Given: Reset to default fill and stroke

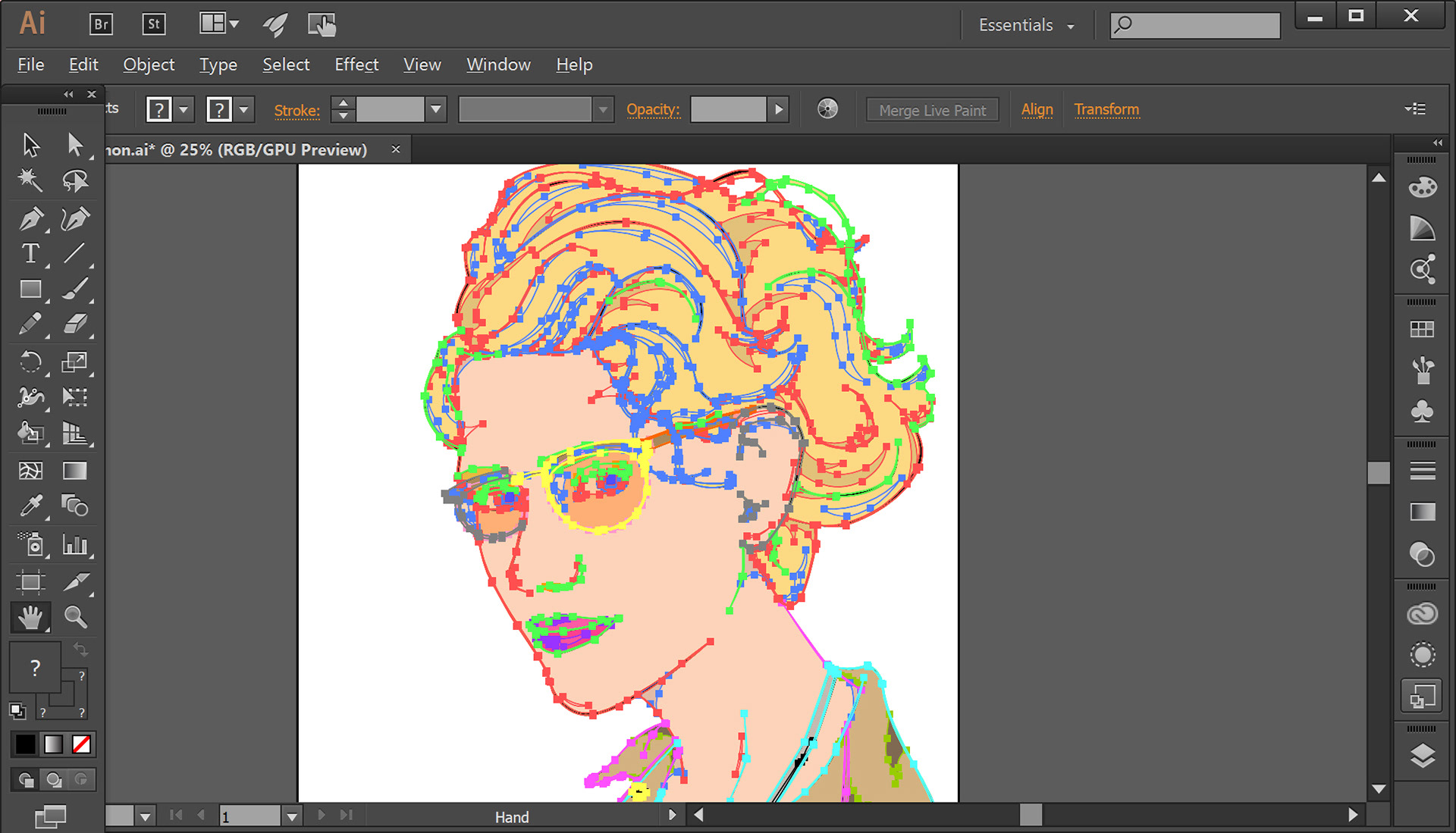Looking at the screenshot, I should pos(17,711).
